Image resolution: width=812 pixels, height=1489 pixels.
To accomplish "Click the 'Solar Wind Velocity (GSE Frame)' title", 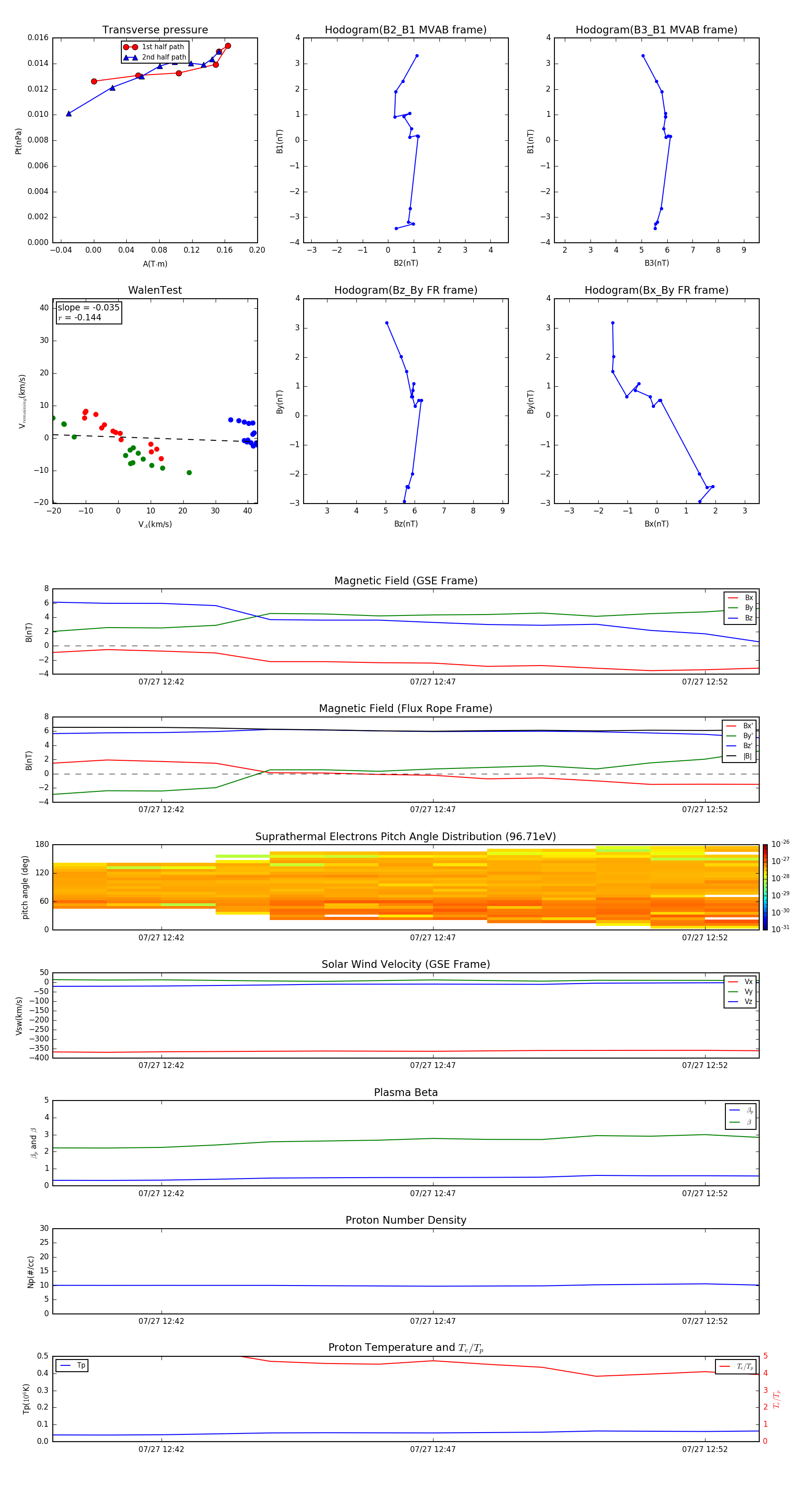I will pyautogui.click(x=406, y=964).
